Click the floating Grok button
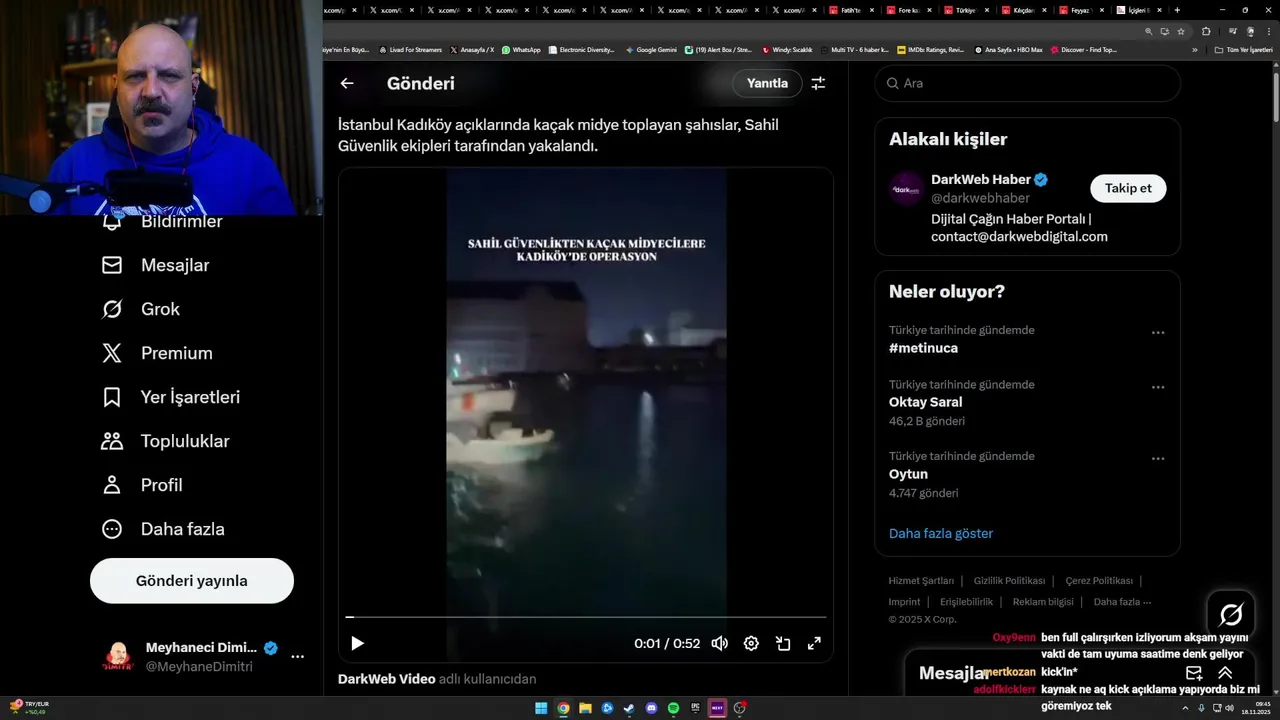The width and height of the screenshot is (1280, 720). [1231, 615]
